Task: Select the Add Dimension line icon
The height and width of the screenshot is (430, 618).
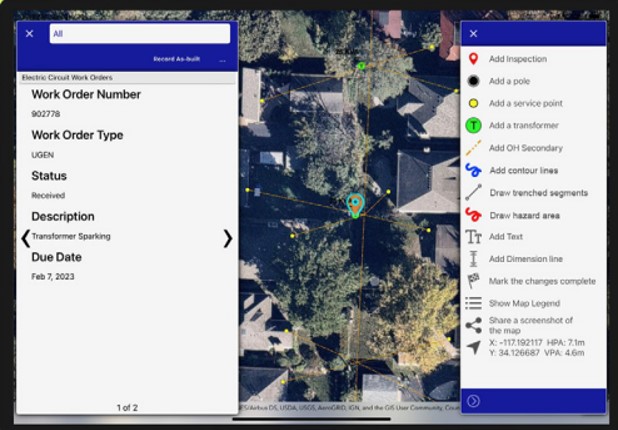Action: coord(473,259)
